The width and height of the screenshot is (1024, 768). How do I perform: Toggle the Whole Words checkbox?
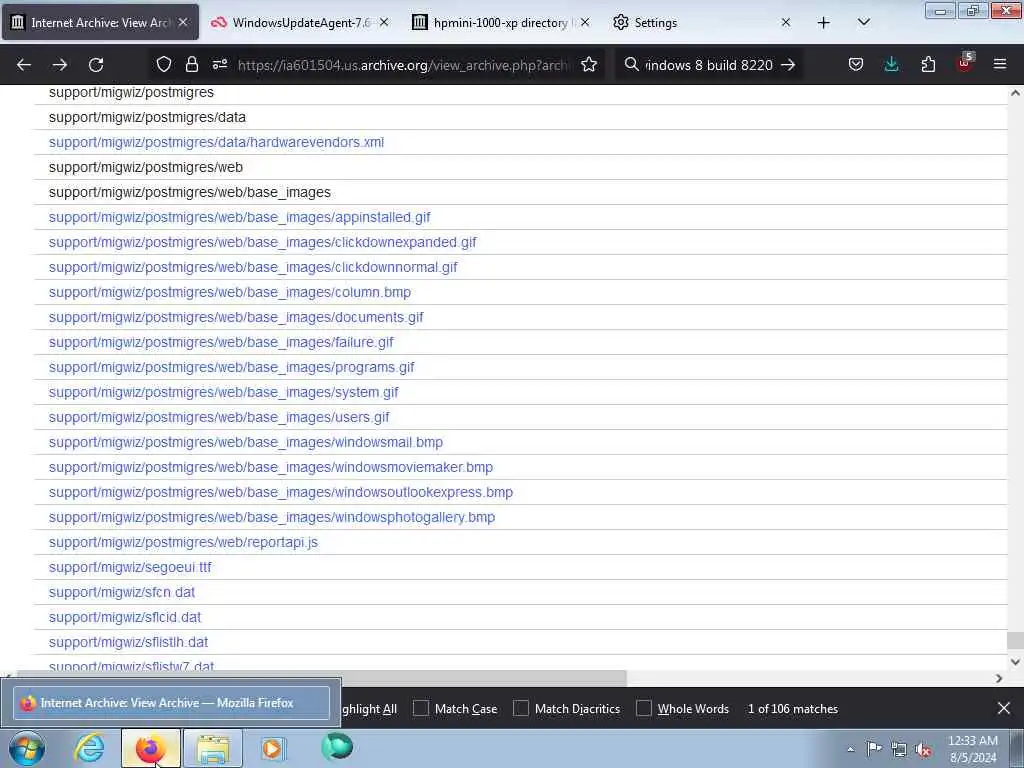(643, 708)
